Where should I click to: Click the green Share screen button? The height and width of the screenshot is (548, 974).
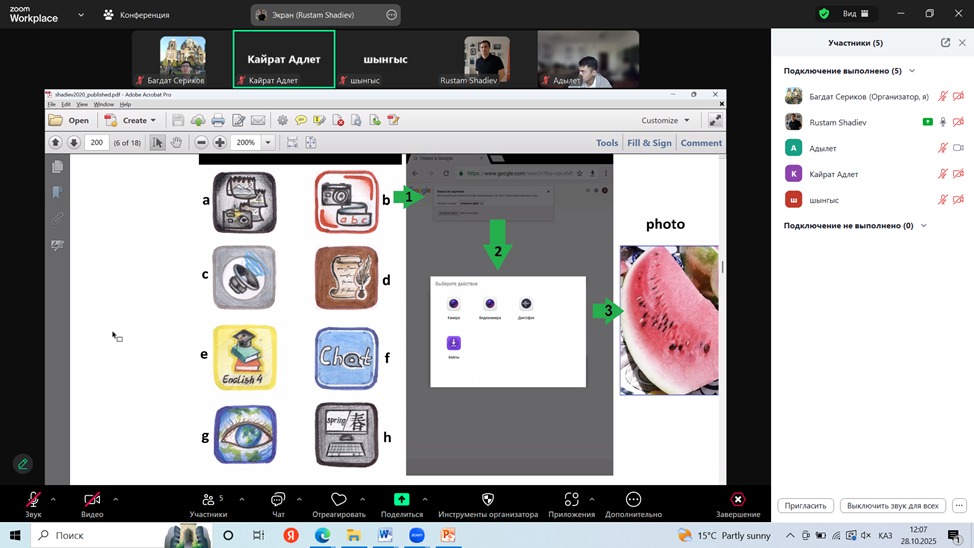point(401,500)
